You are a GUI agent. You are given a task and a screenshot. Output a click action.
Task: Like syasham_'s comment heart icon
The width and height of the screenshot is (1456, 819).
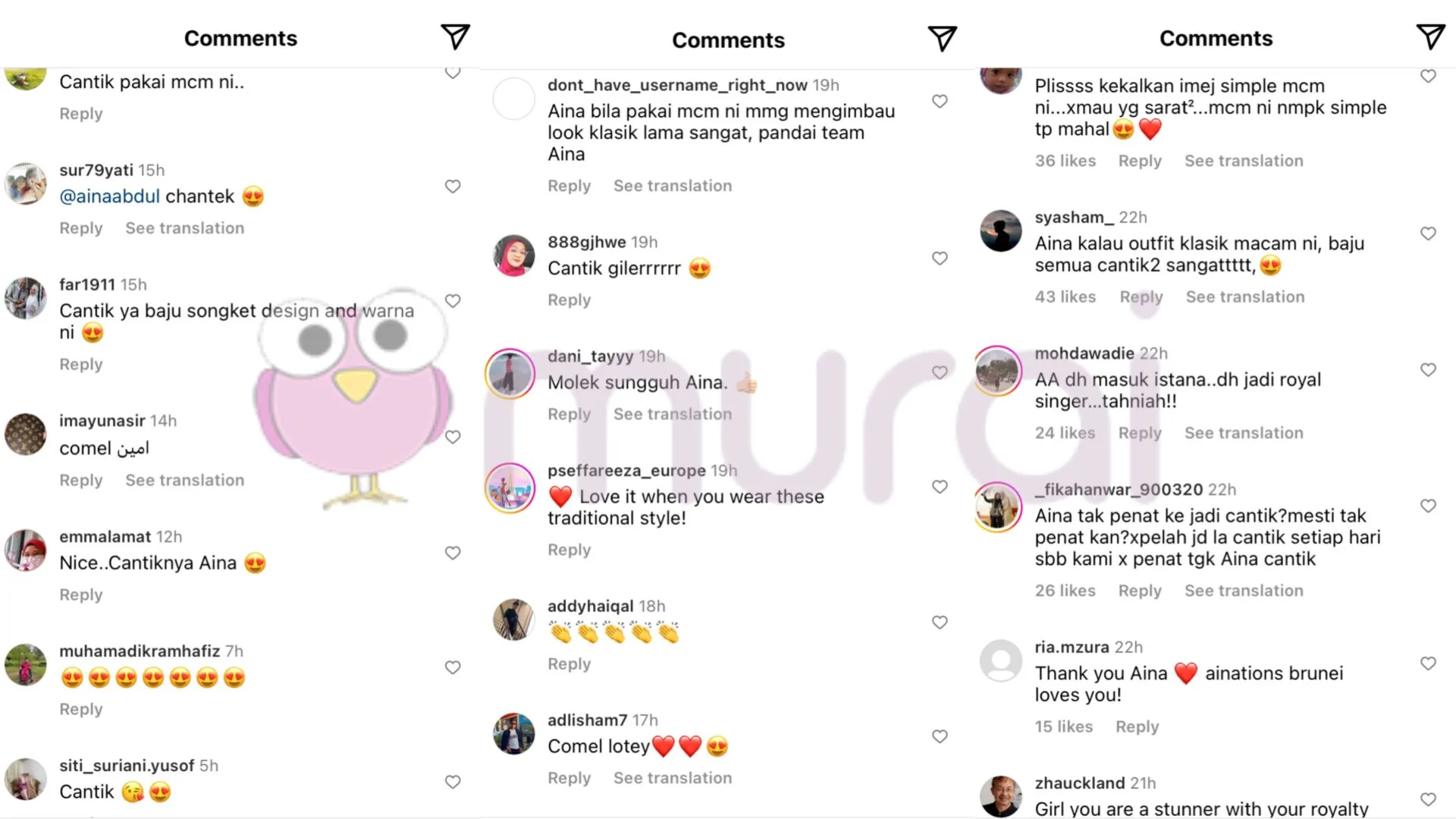click(1428, 234)
